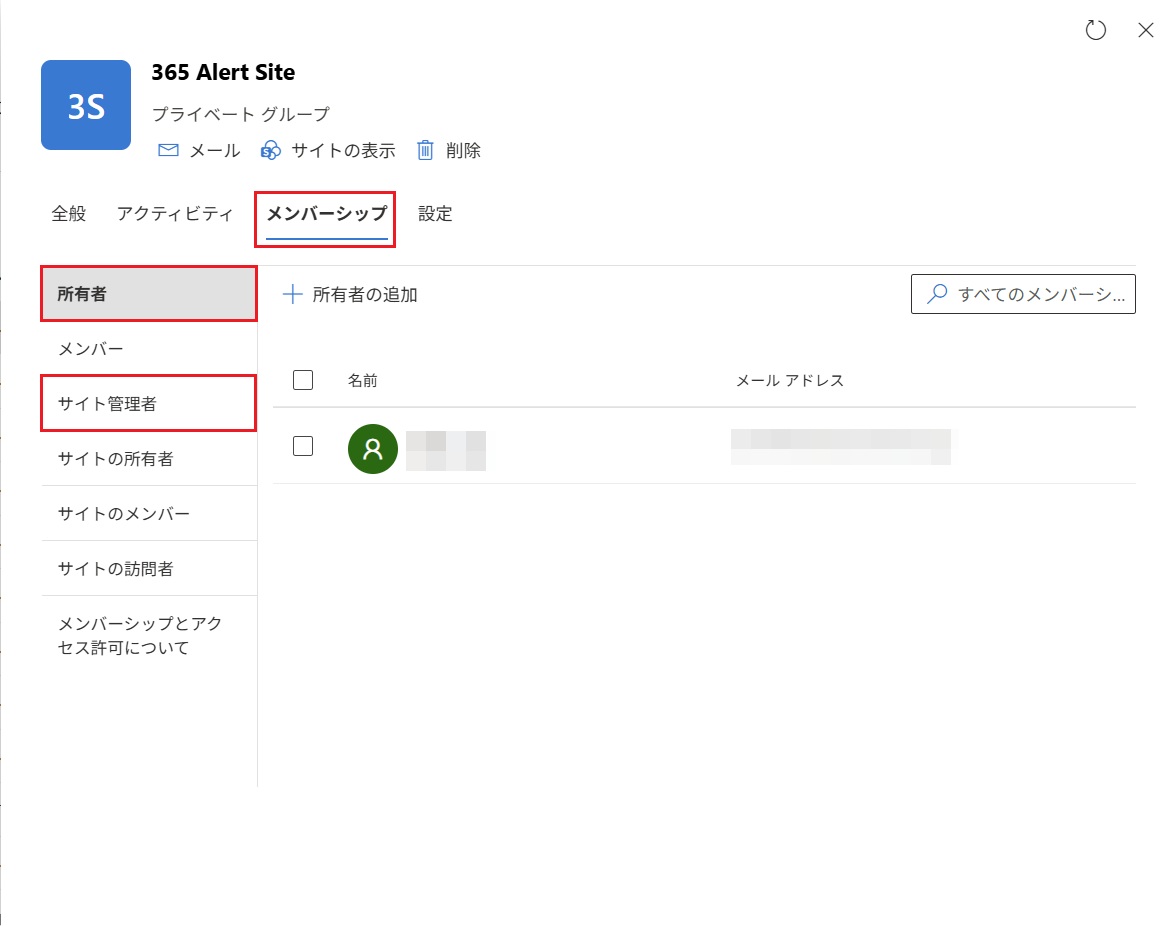Toggle the select-all checkbox in header

(303, 380)
